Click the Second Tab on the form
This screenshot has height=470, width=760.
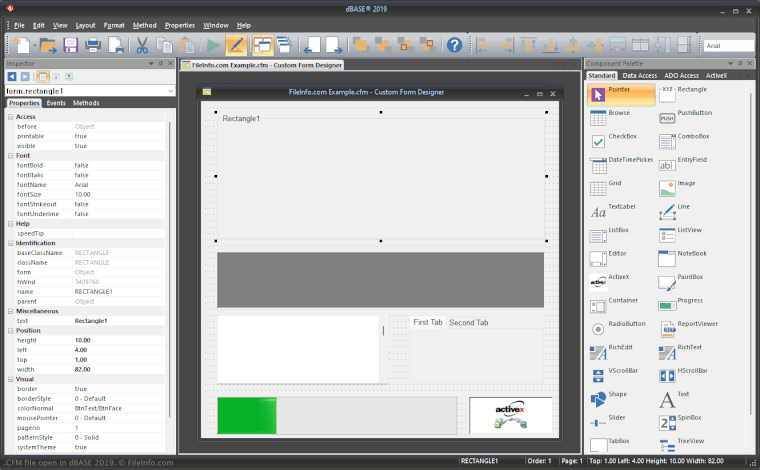[x=468, y=323]
